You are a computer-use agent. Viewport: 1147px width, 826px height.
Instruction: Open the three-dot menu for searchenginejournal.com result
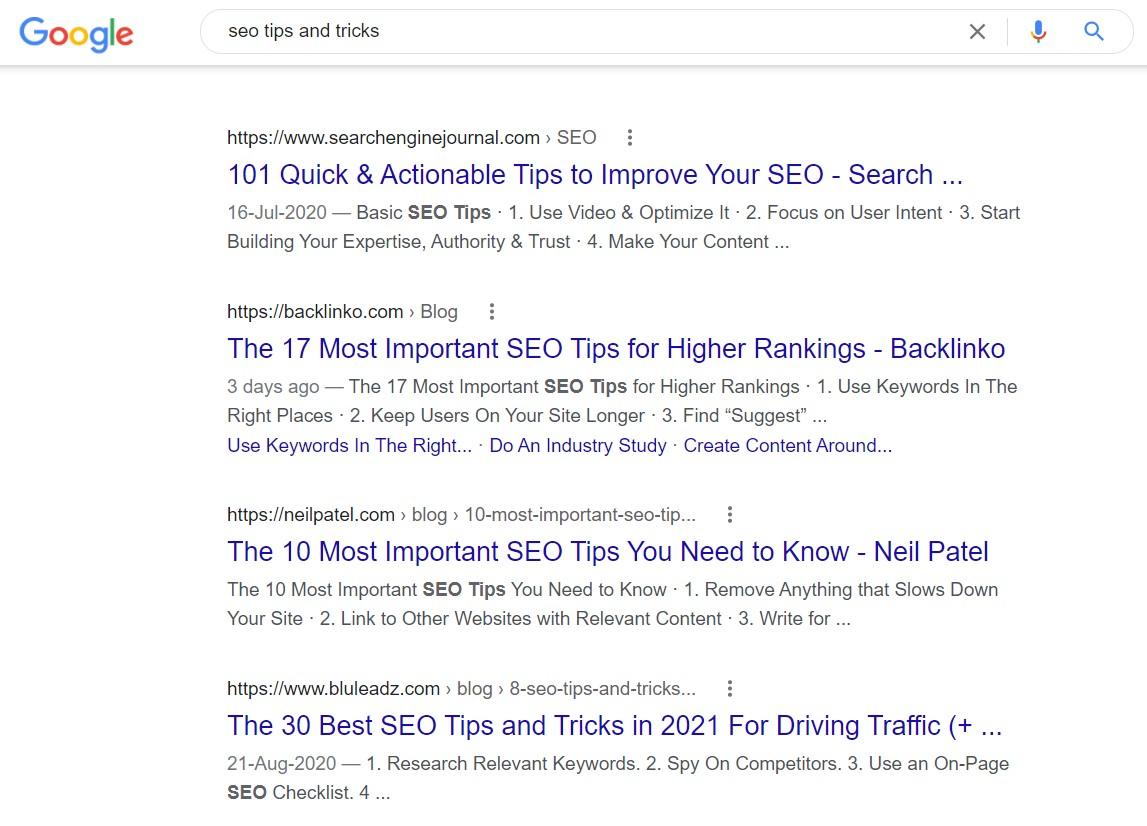coord(630,138)
